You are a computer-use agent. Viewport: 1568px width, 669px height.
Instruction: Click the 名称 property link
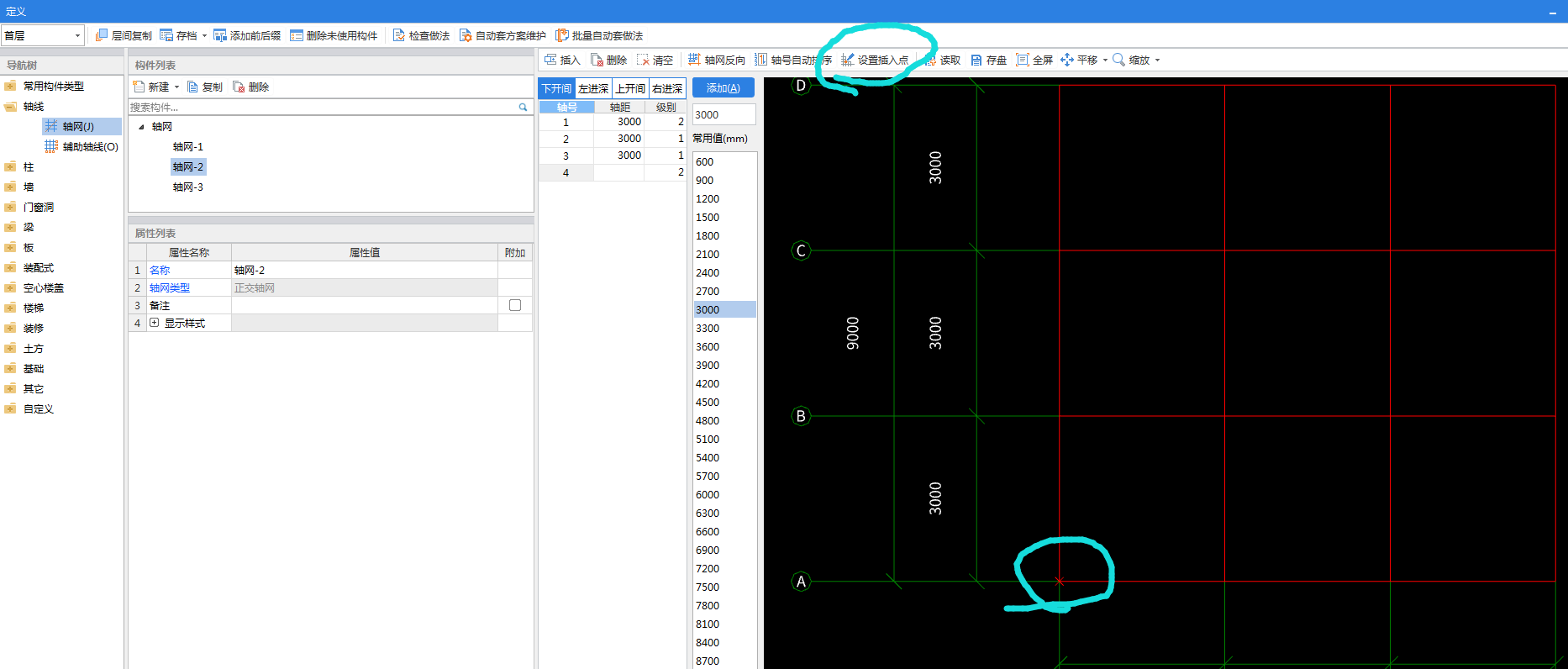coord(160,270)
